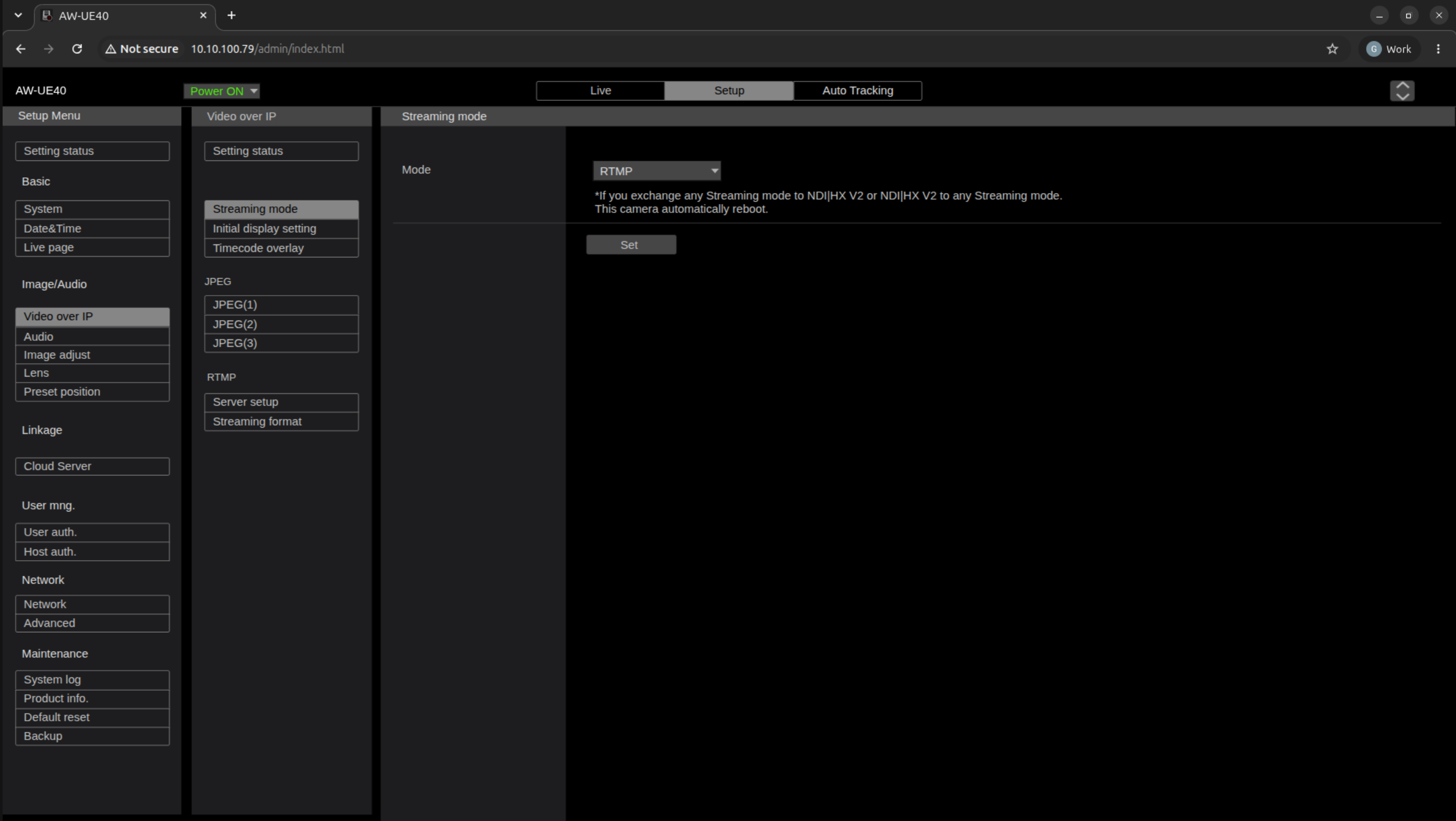Click the Set button
Screen dimensions: 1456x821
click(x=631, y=245)
